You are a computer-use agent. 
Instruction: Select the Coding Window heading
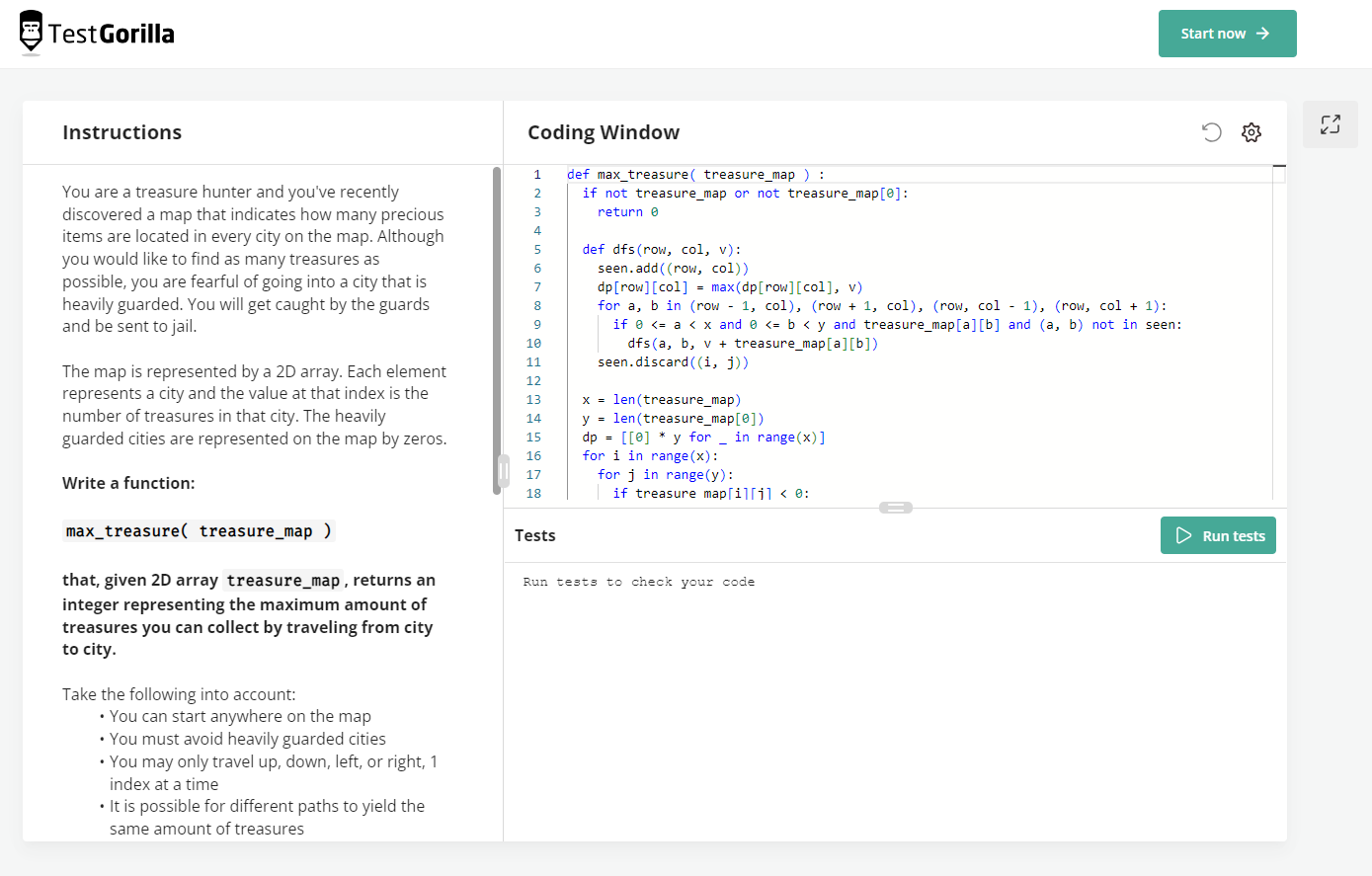604,131
